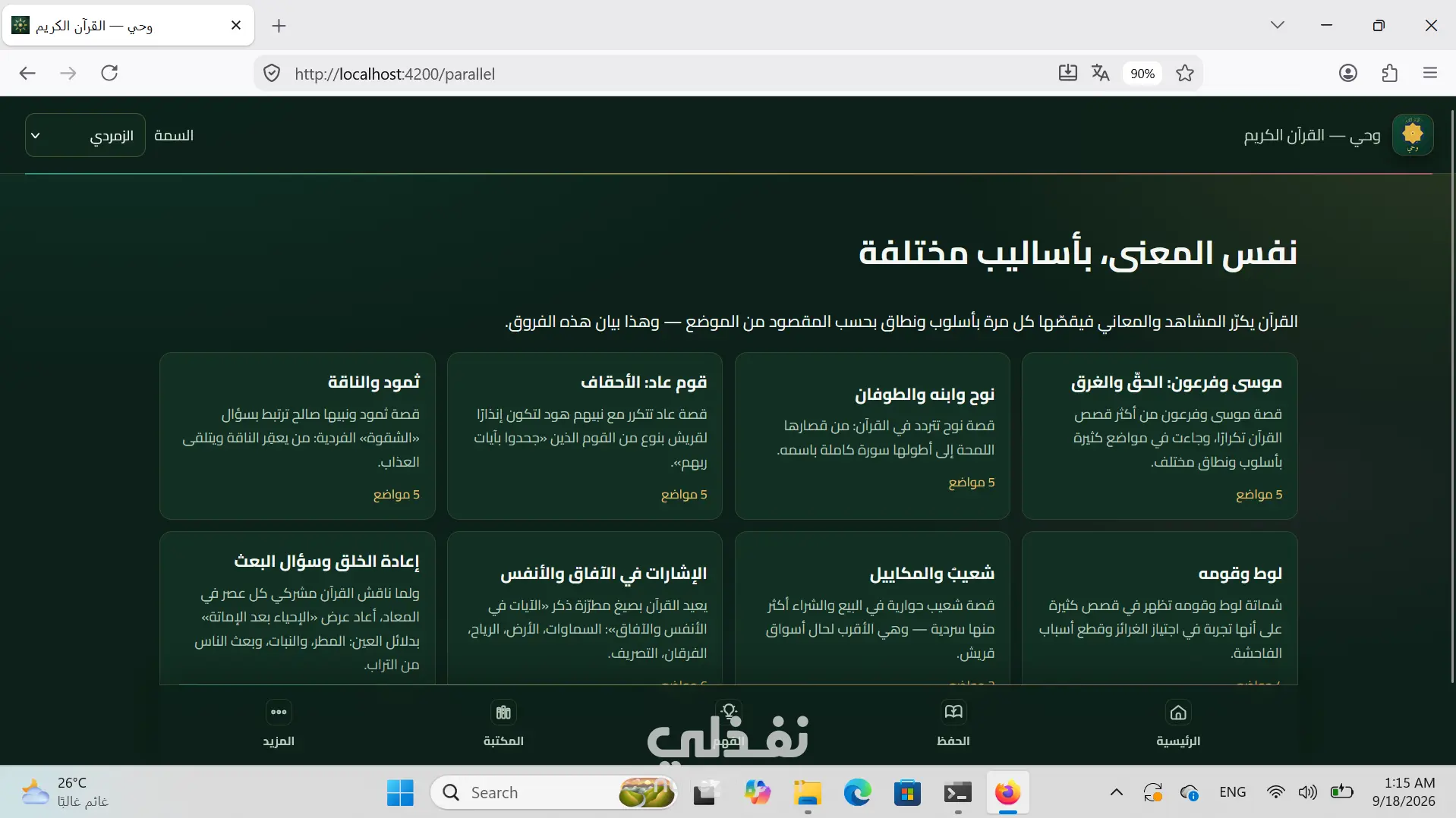Open the المزيد three-dots icon
Viewport: 1456px width, 818px height.
(279, 713)
